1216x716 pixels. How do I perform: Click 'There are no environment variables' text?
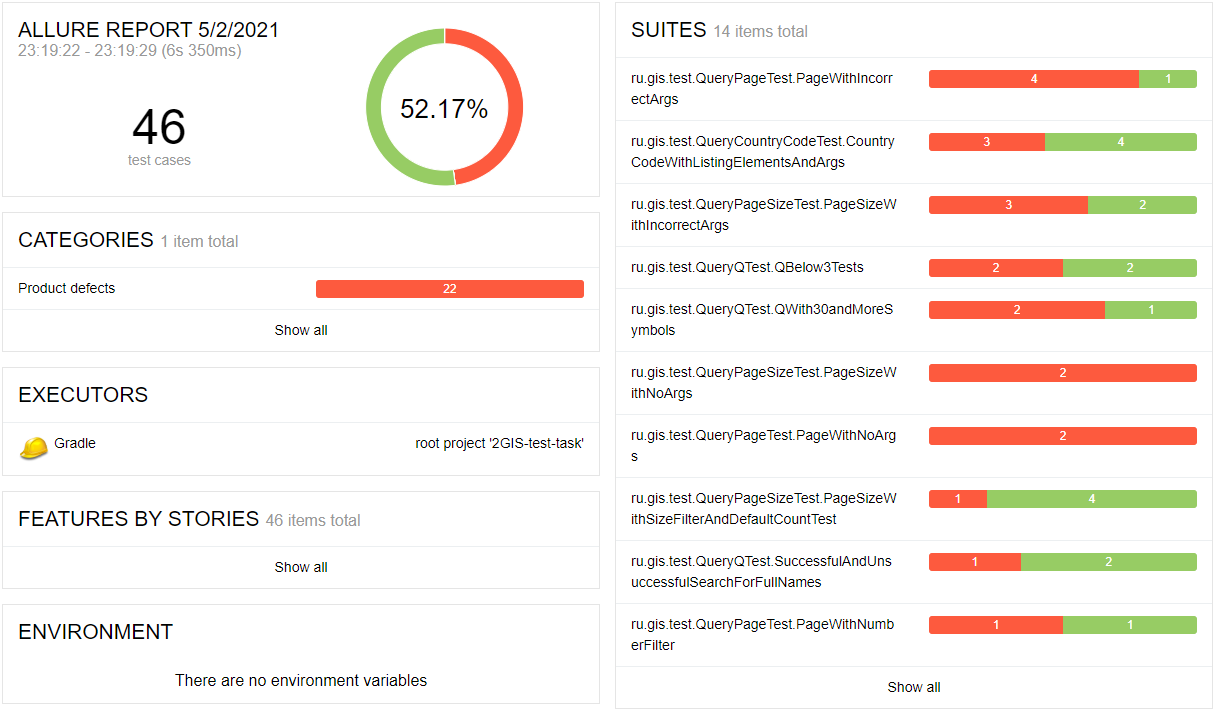[x=301, y=680]
